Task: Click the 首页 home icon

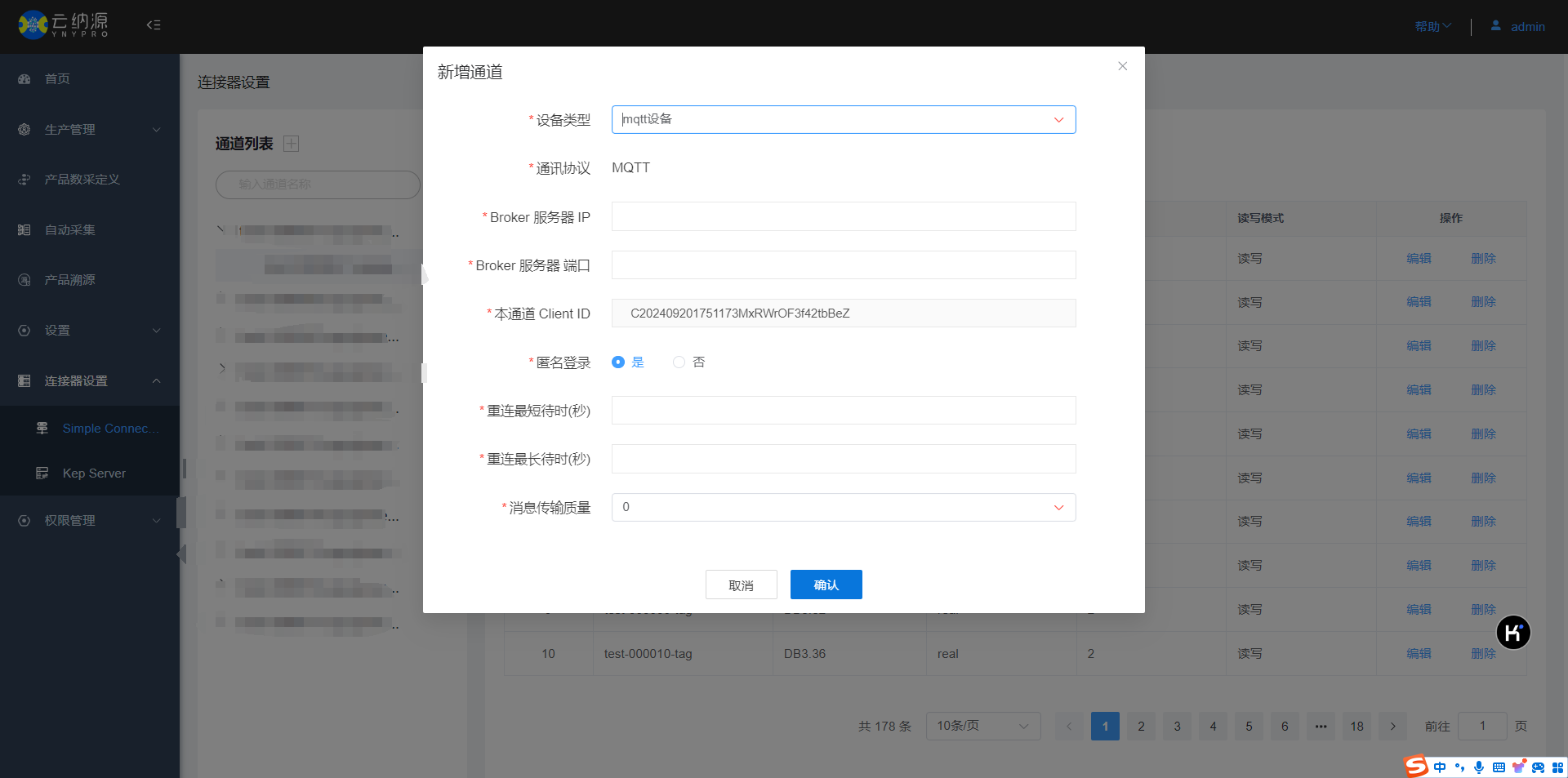Action: click(24, 79)
